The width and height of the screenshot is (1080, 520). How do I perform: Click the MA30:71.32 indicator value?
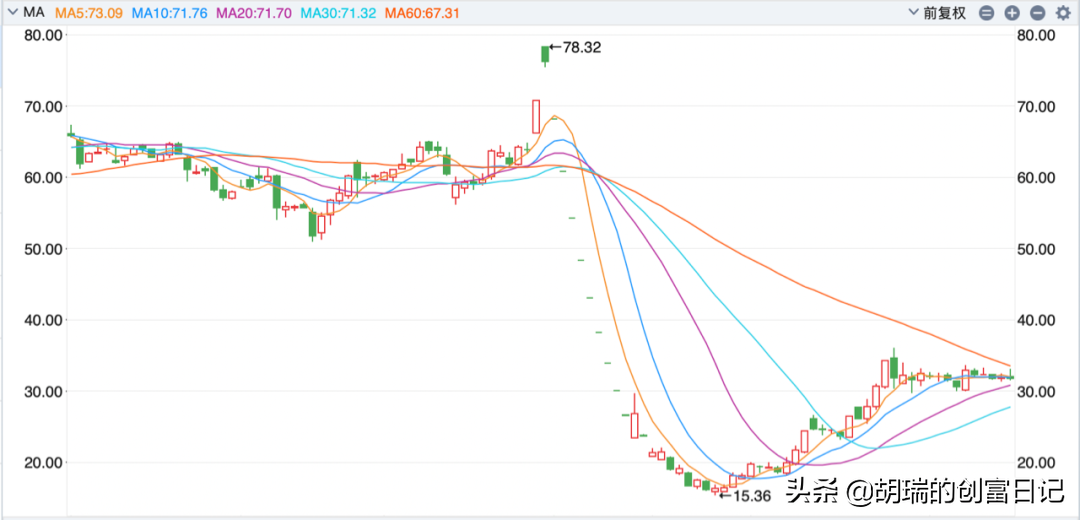click(x=338, y=12)
